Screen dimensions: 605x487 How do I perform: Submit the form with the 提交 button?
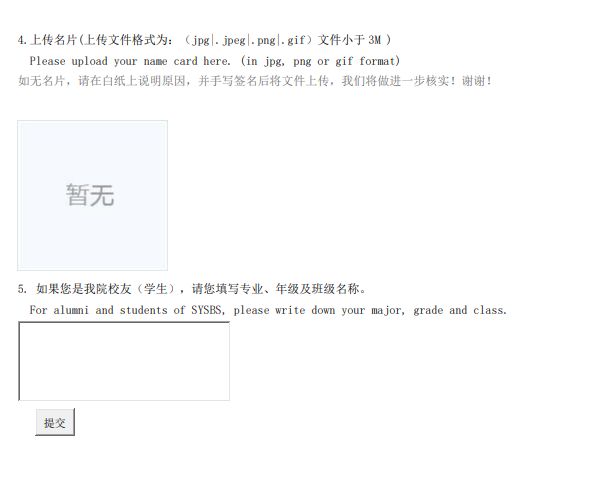click(x=55, y=423)
